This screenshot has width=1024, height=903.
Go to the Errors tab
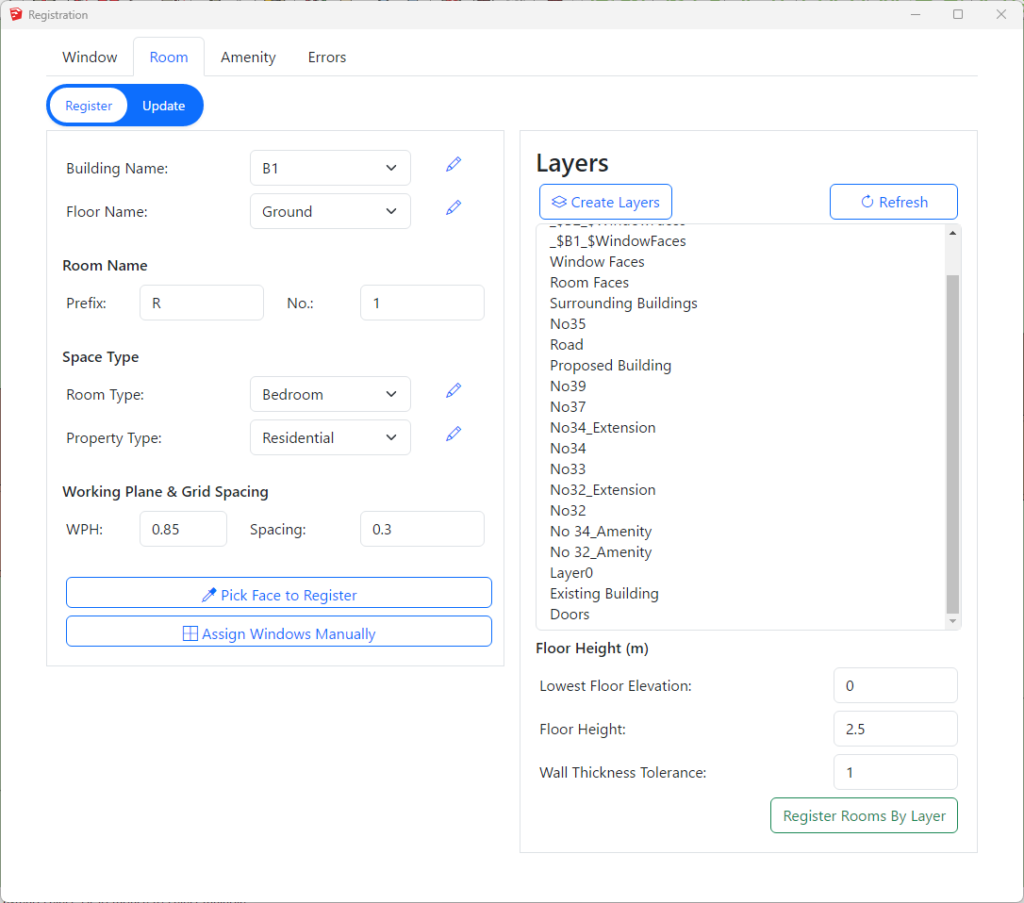(327, 57)
